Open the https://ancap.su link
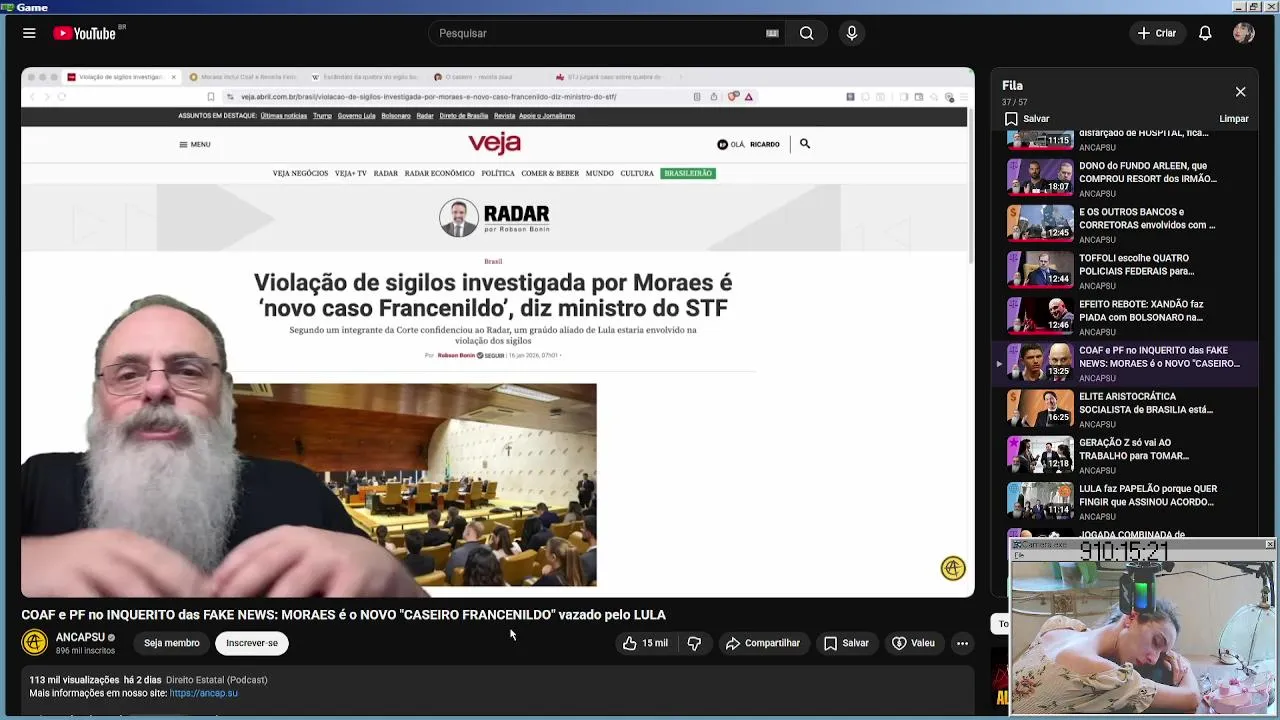1280x720 pixels. point(203,693)
